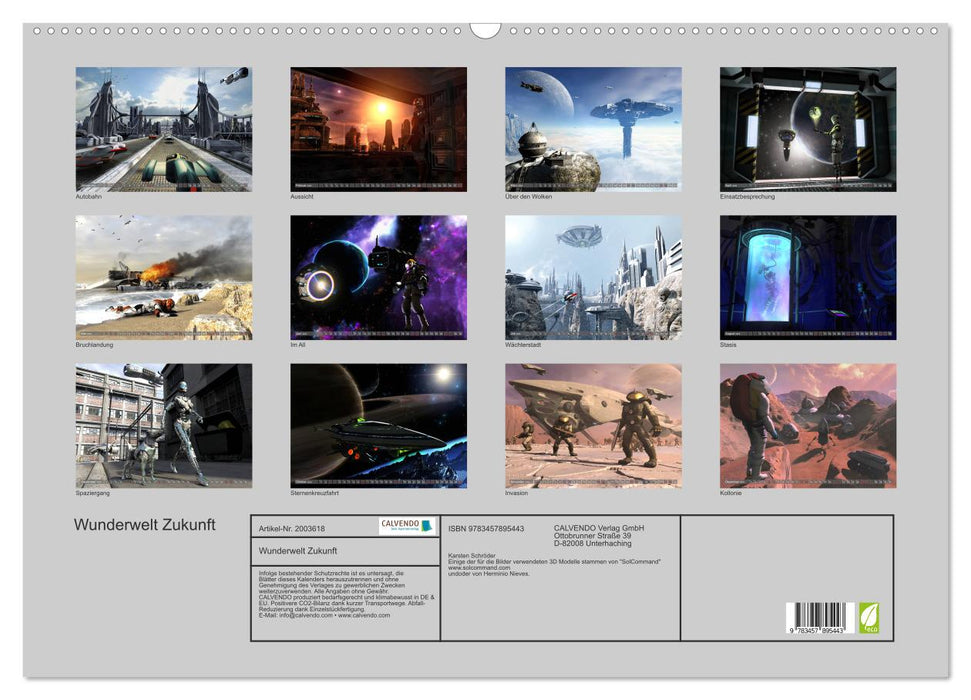
Task: Click the ISBN barcode image
Action: (x=821, y=618)
